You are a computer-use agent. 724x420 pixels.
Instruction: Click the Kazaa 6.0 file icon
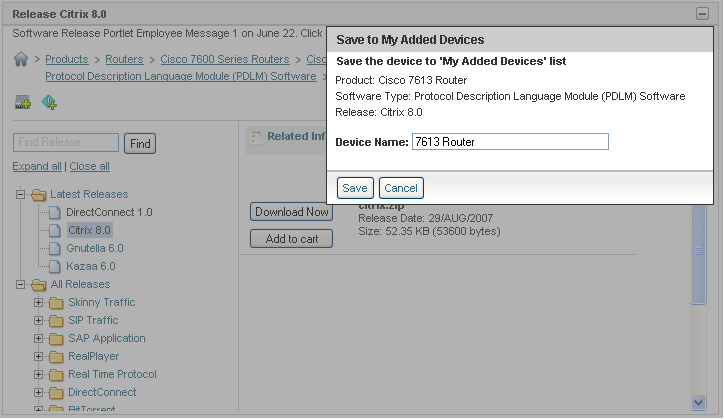click(x=54, y=266)
